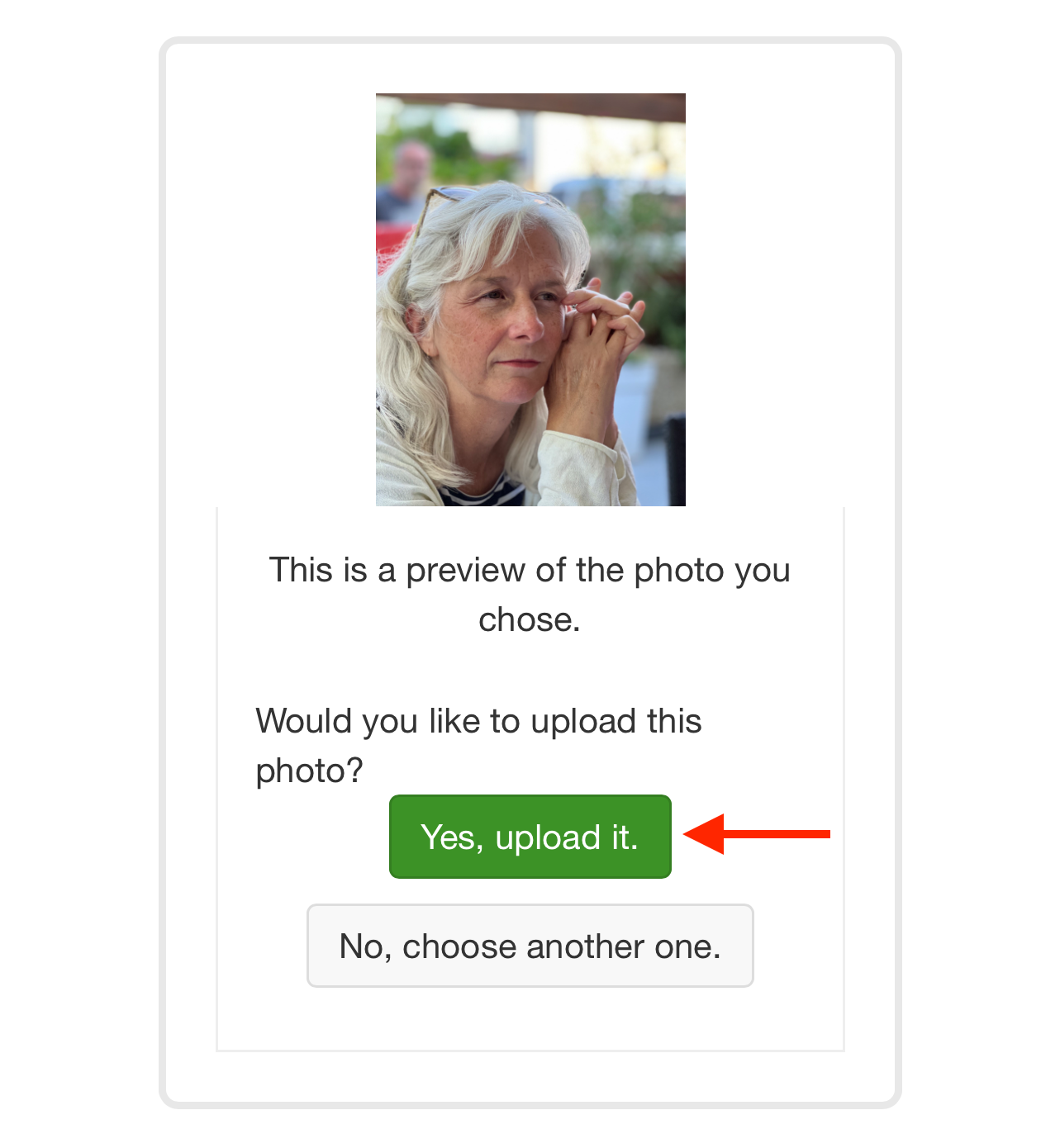Click the red arrowhead beside the green button

tap(705, 834)
